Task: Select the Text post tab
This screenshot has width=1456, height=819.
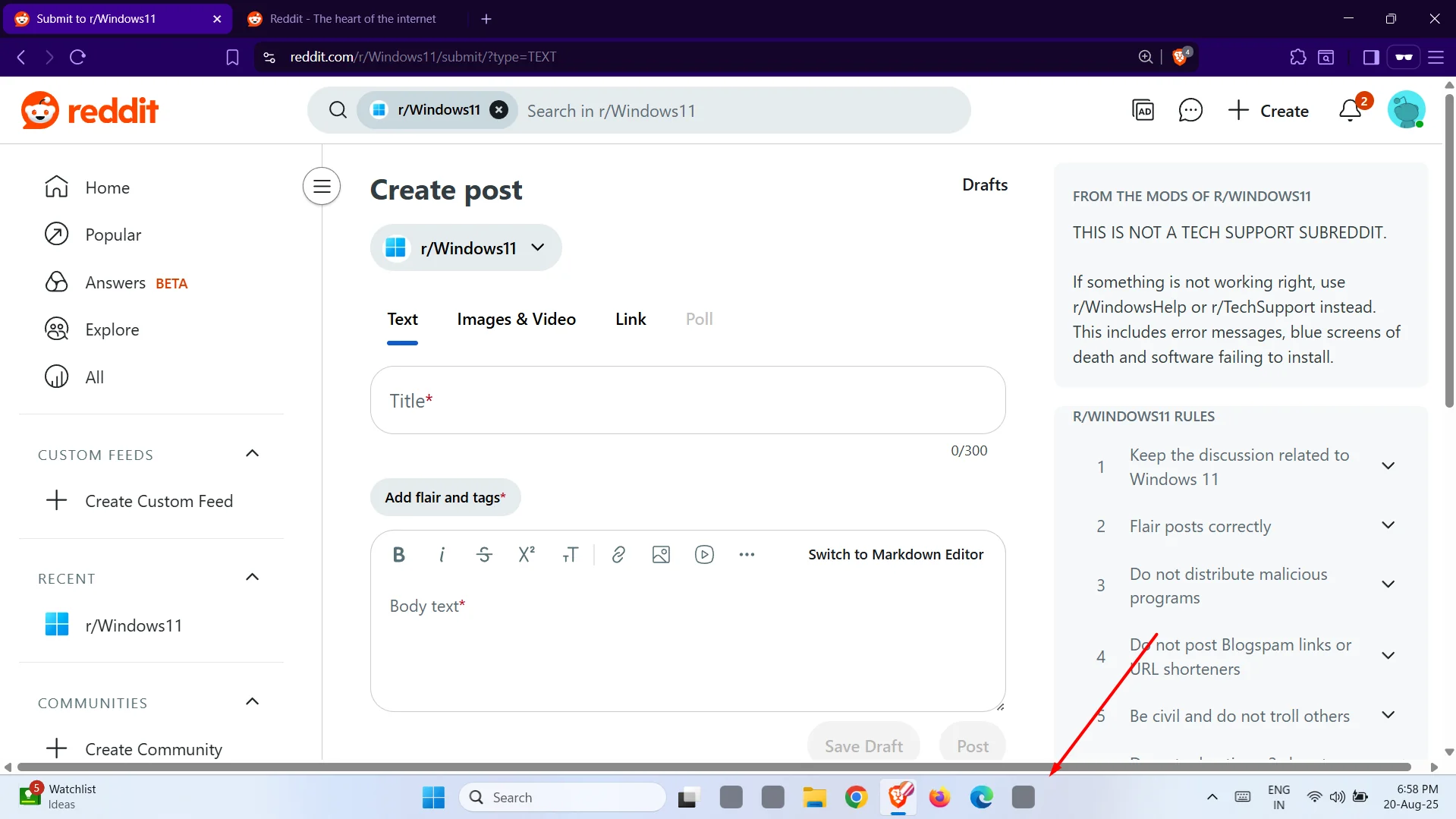Action: point(402,320)
